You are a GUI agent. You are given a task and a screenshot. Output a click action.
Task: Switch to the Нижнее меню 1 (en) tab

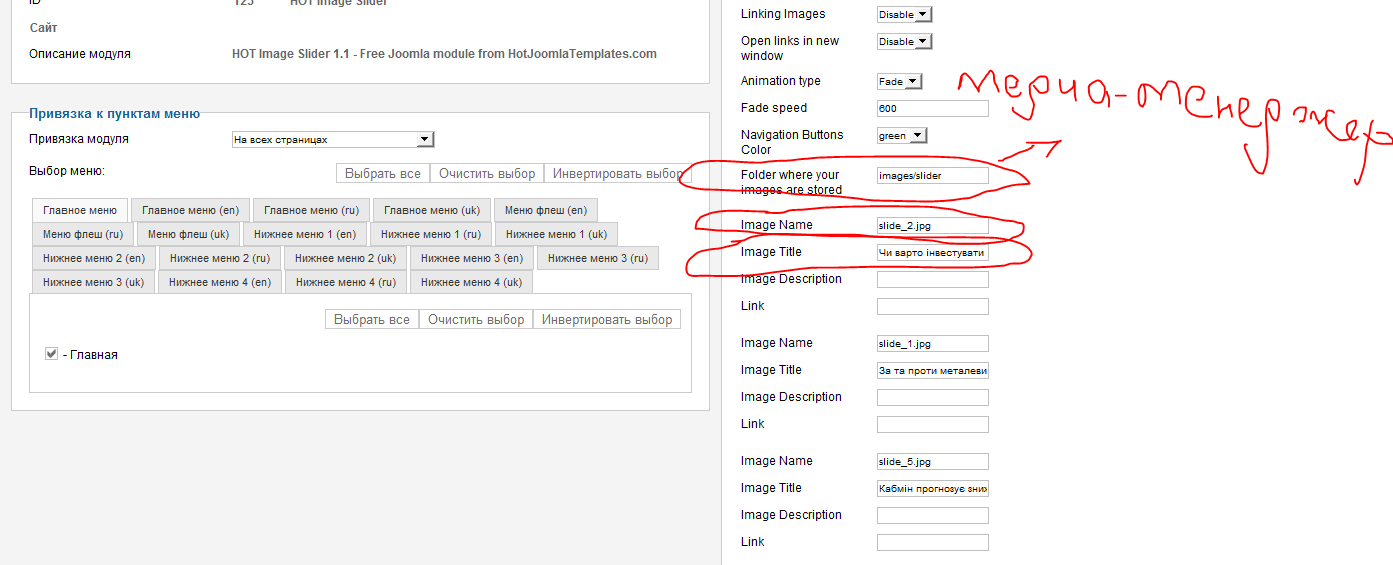point(305,234)
